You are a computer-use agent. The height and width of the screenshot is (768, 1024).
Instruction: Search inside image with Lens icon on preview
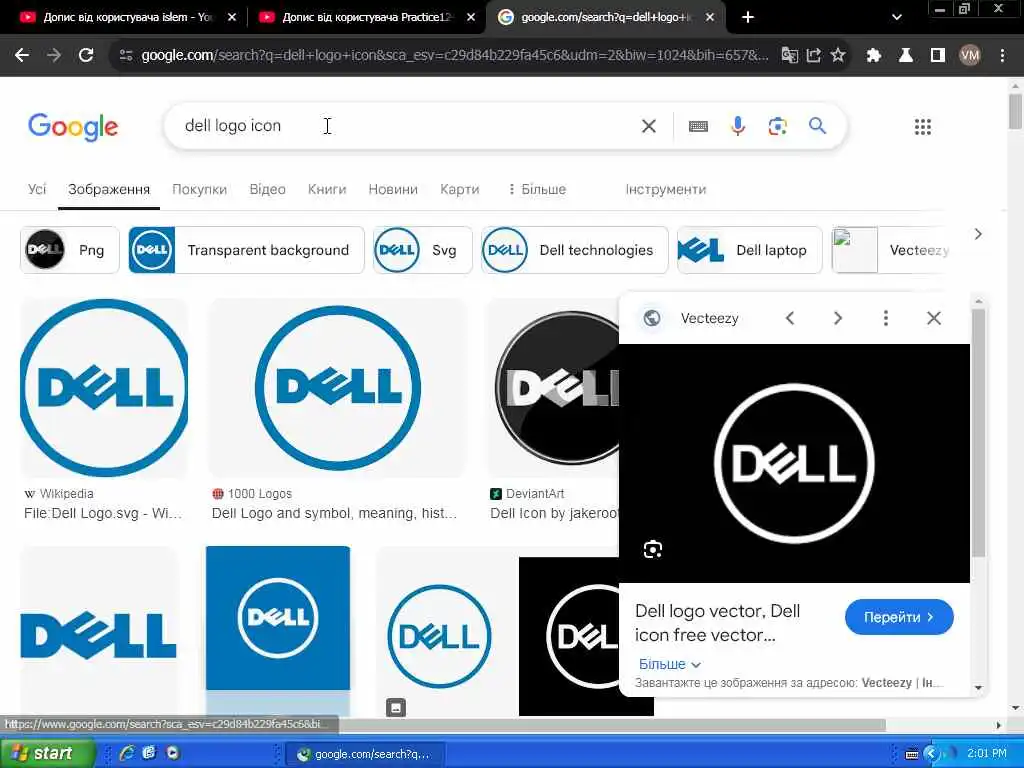[653, 549]
